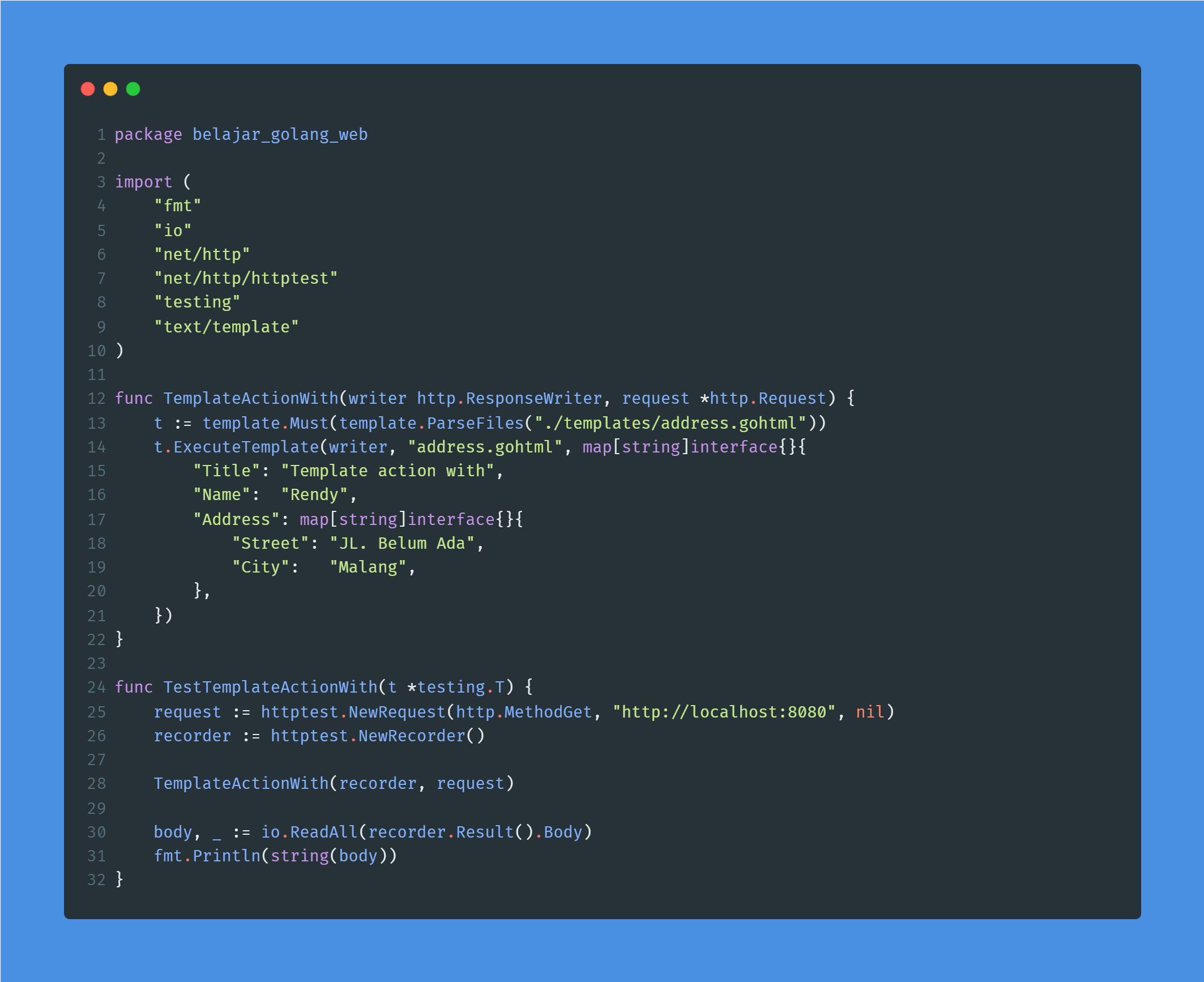This screenshot has width=1204, height=982.
Task: Click 'func TemplateActionWith' declaration on line 12
Action: click(x=227, y=398)
